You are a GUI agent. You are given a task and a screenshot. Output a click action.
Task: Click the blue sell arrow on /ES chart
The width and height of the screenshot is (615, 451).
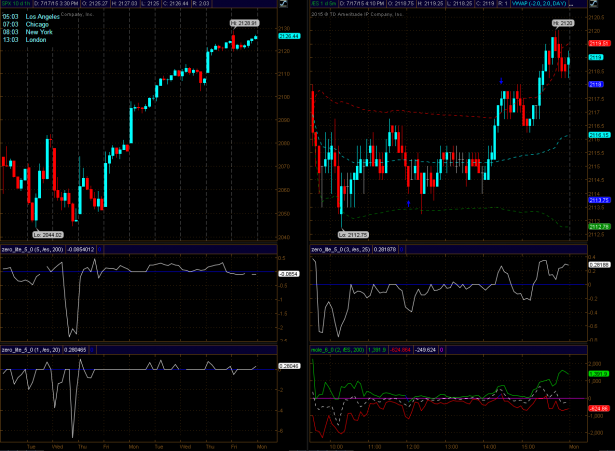point(501,81)
